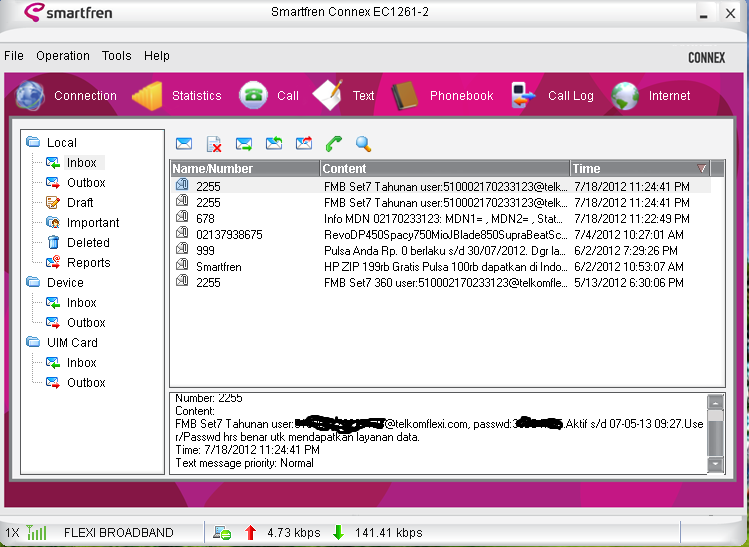The image size is (749, 547).
Task: Open the Phonebook book icon
Action: [x=405, y=96]
